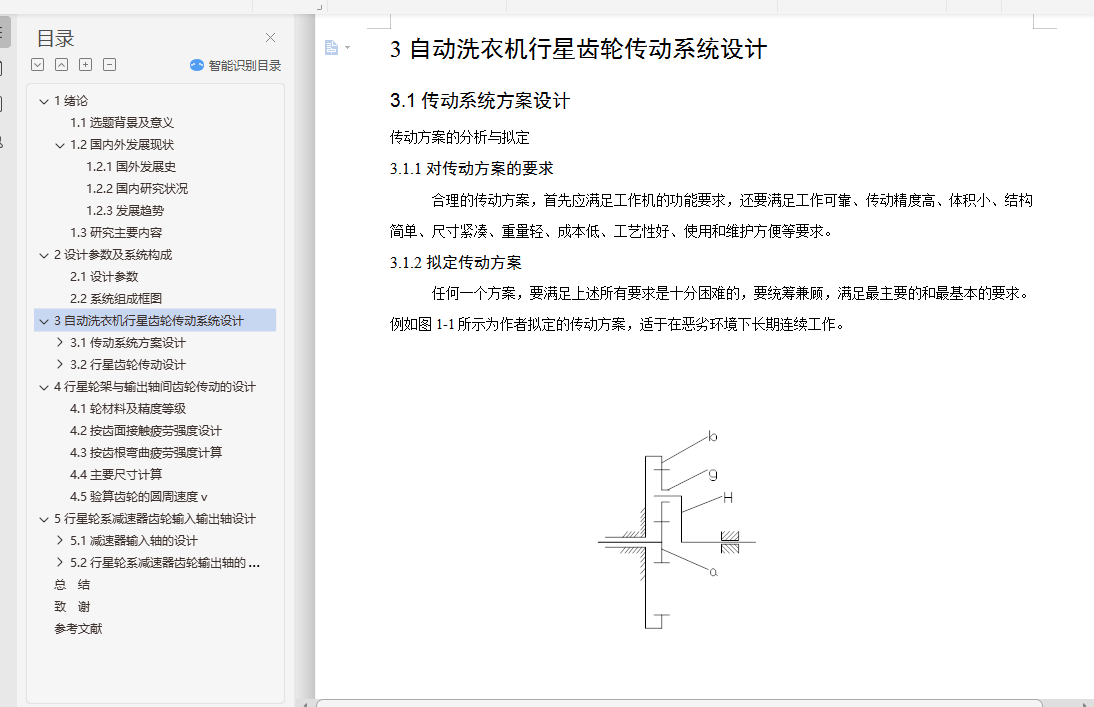Navigate to '4.2 按齿面接触疲劳强度设计'
The height and width of the screenshot is (707, 1094).
[x=146, y=431]
